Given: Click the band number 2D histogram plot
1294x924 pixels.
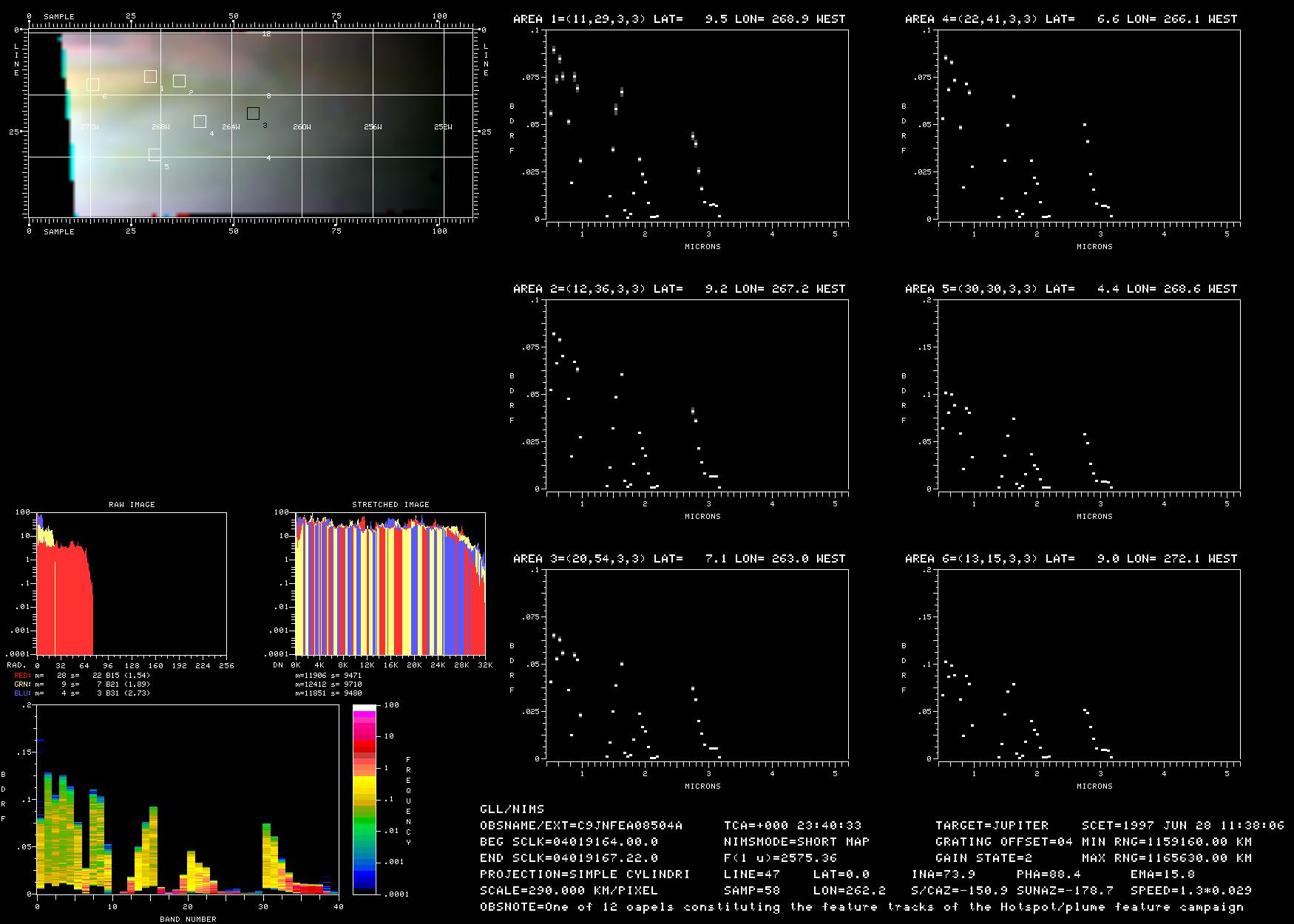Looking at the screenshot, I should coord(188,799).
